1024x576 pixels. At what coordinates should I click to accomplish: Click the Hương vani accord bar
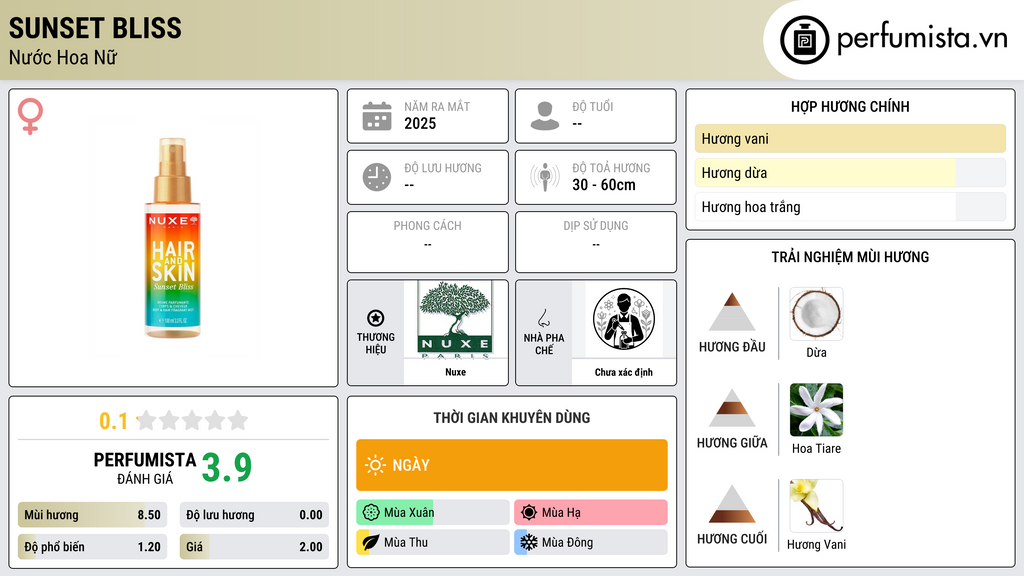point(850,138)
